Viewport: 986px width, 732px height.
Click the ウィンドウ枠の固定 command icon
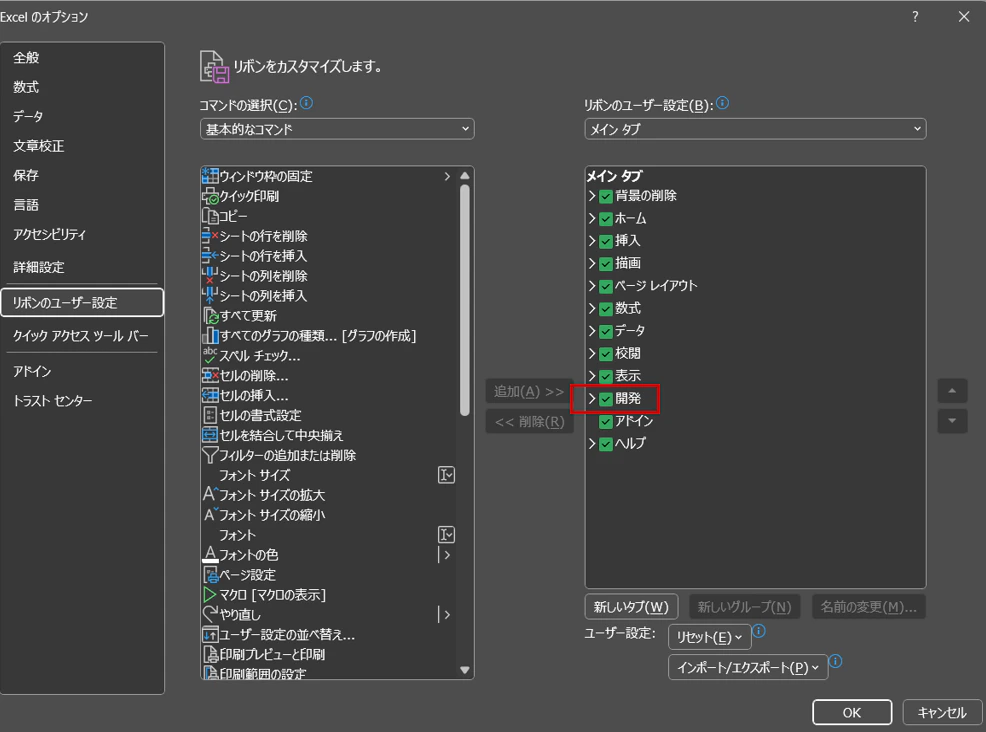pos(210,176)
